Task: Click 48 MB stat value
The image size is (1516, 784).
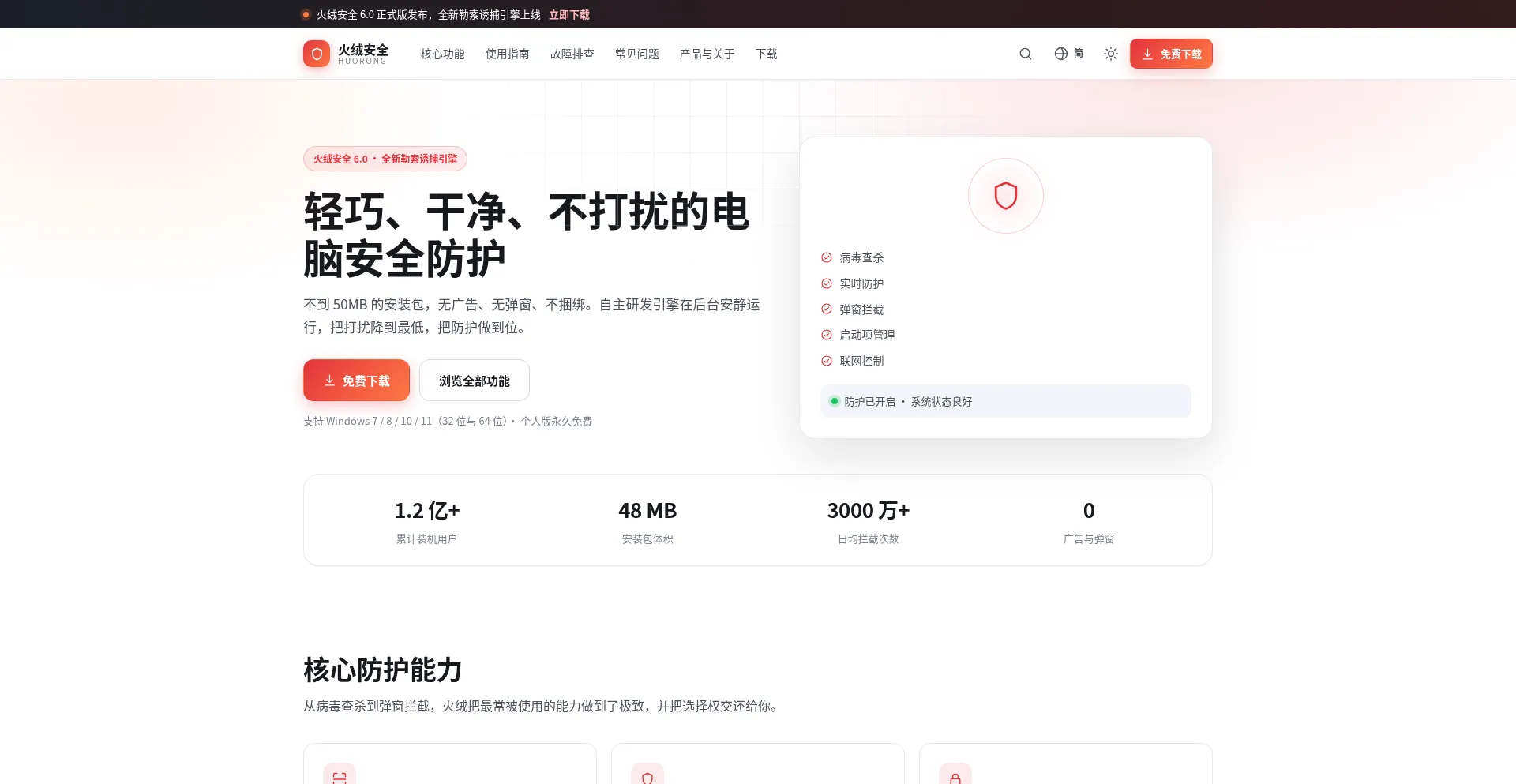Action: point(647,511)
